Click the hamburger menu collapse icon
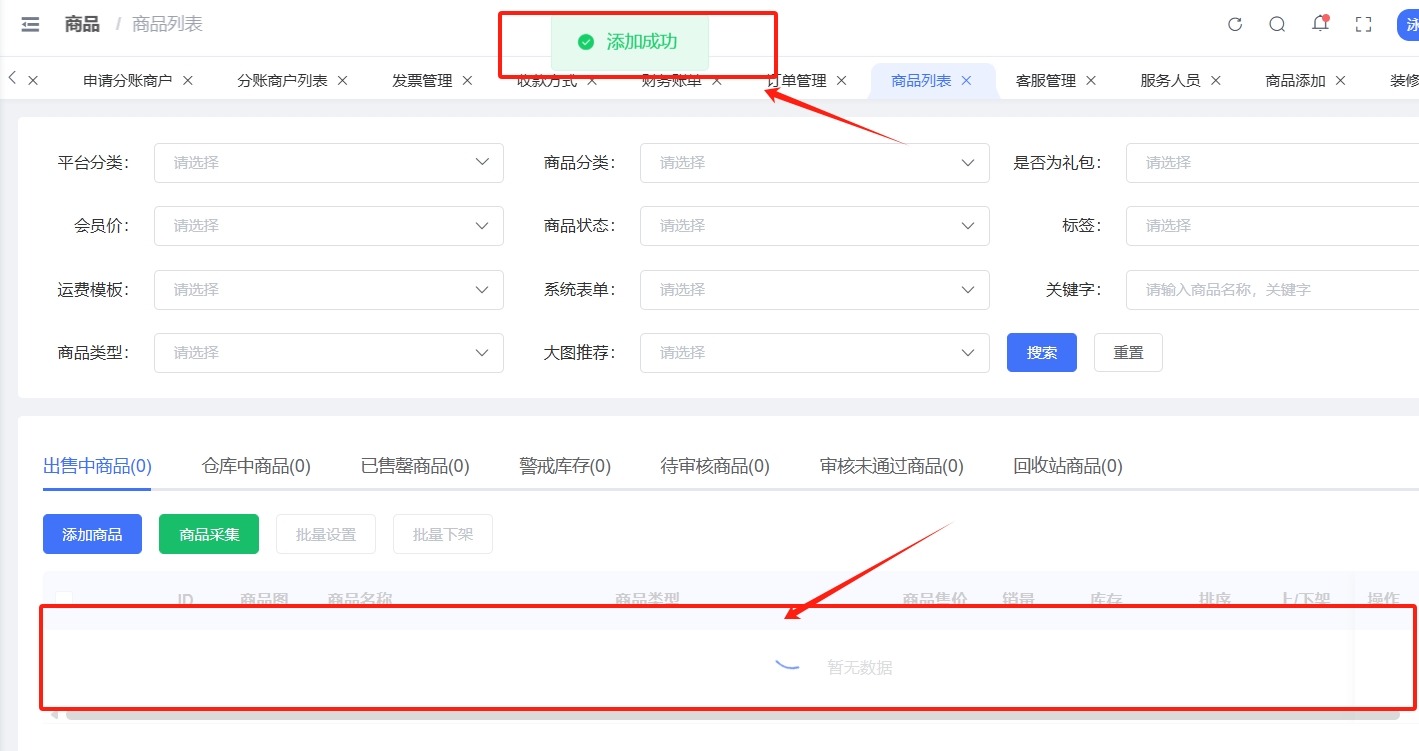 coord(30,25)
